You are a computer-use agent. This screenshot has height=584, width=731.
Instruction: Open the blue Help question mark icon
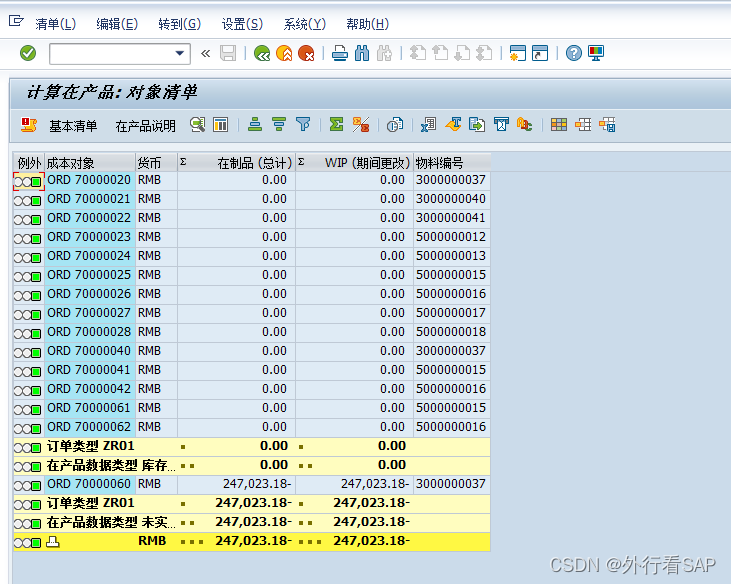click(574, 53)
